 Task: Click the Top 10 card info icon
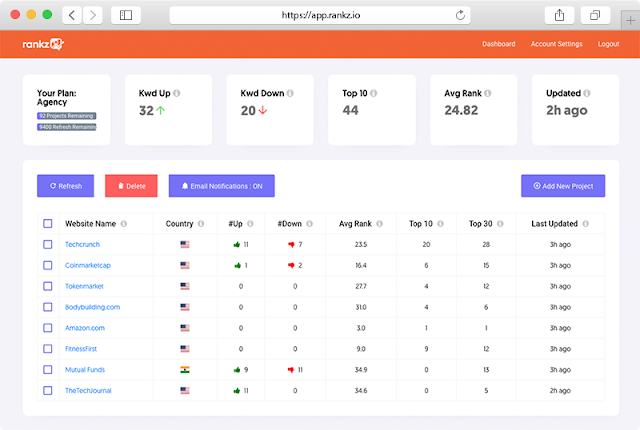tap(373, 93)
